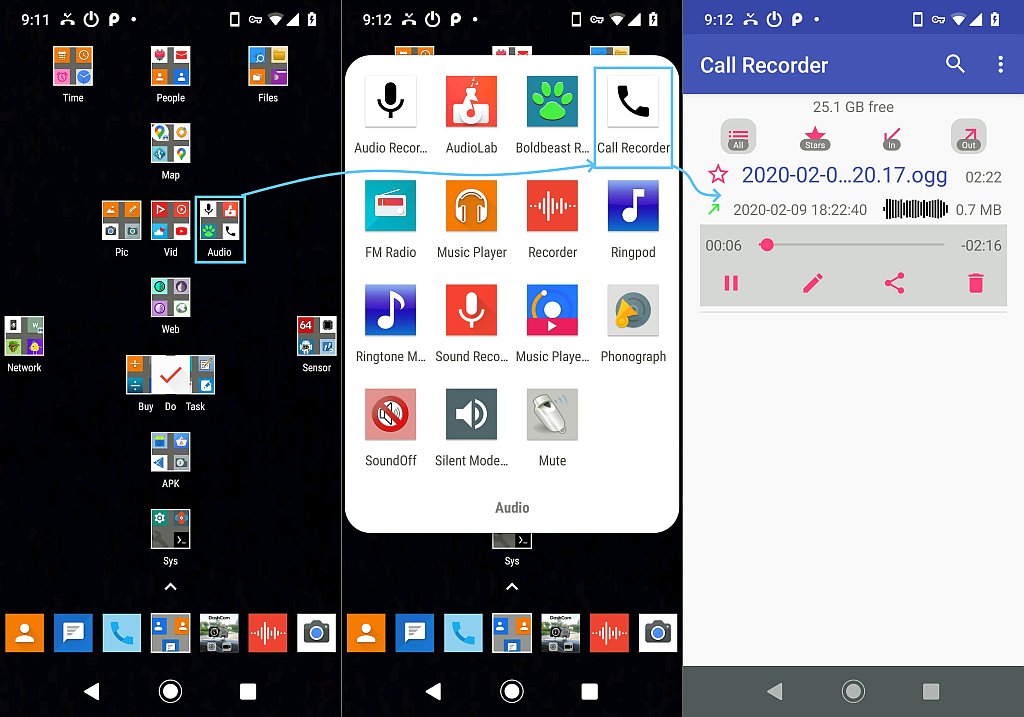Edit the recording with pencil icon

point(812,283)
